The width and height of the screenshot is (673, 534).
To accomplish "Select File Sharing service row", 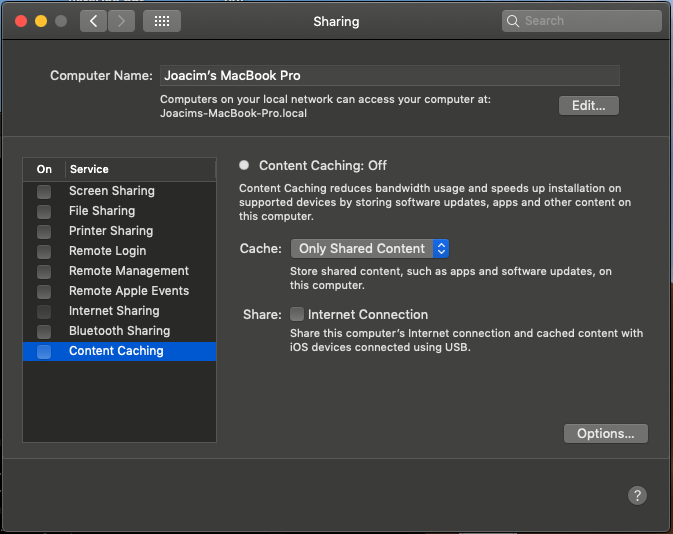I will [119, 211].
